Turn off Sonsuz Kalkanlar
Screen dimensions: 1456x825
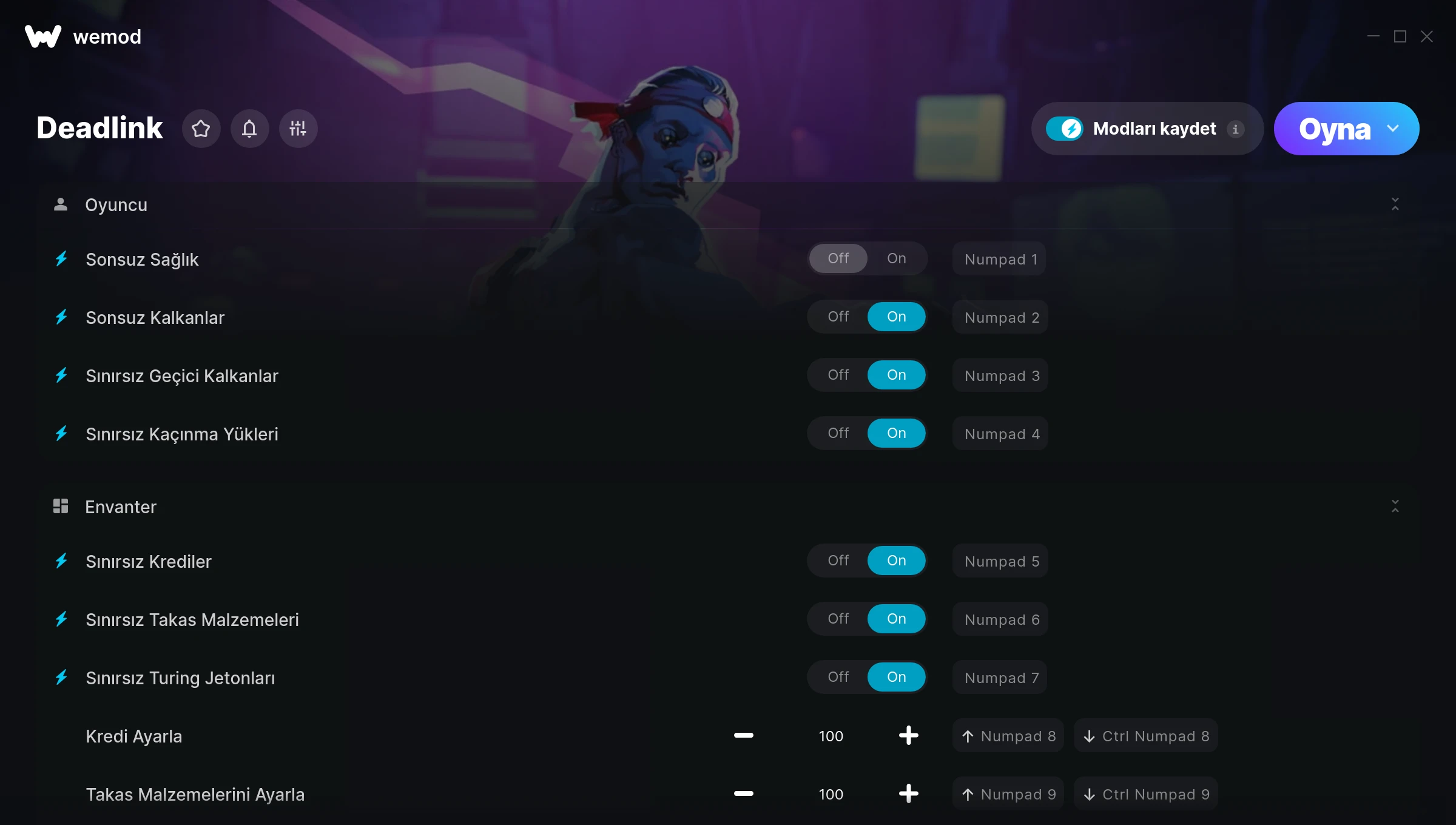(x=838, y=317)
